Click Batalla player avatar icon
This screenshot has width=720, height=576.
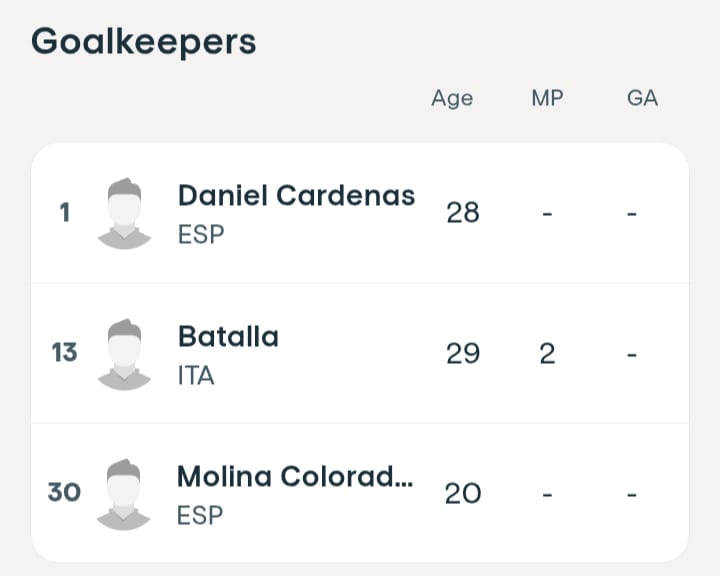click(x=124, y=353)
